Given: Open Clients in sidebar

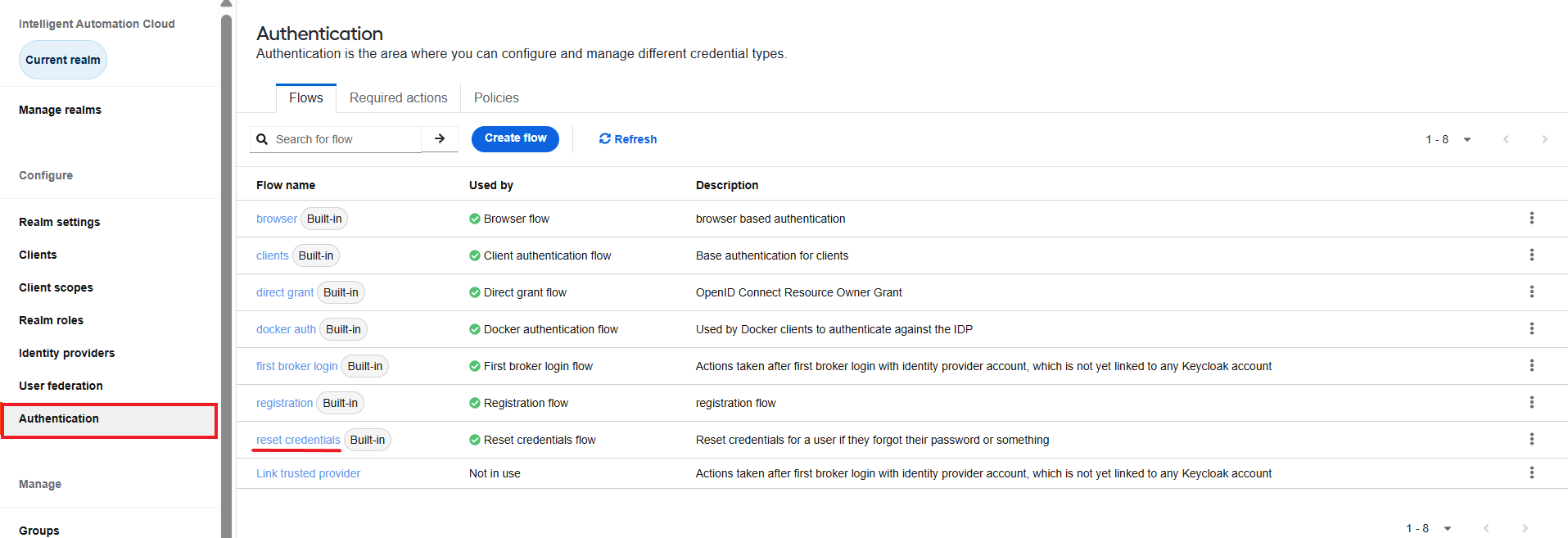Looking at the screenshot, I should [38, 255].
